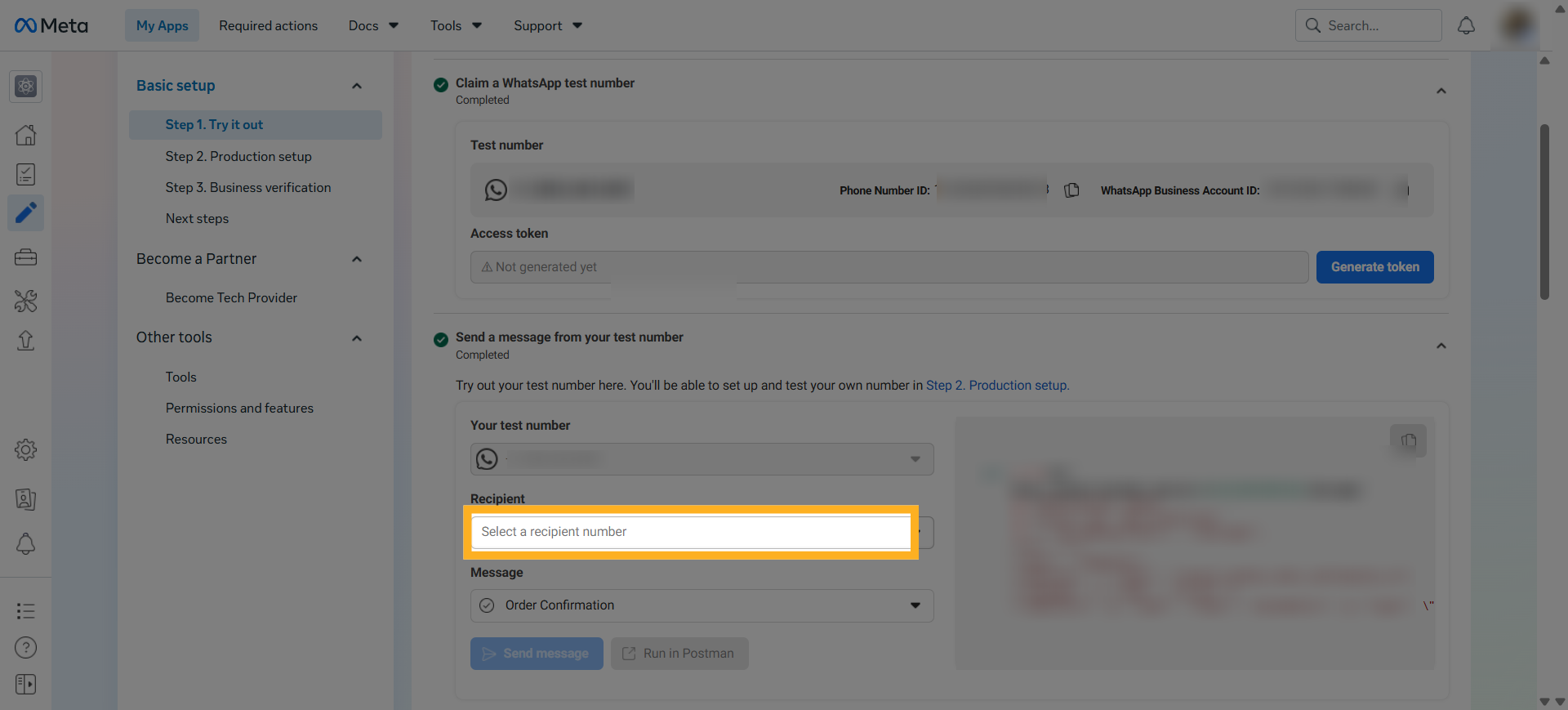Collapse Claim a WhatsApp test number panel
Image resolution: width=1568 pixels, height=710 pixels.
point(1441,91)
